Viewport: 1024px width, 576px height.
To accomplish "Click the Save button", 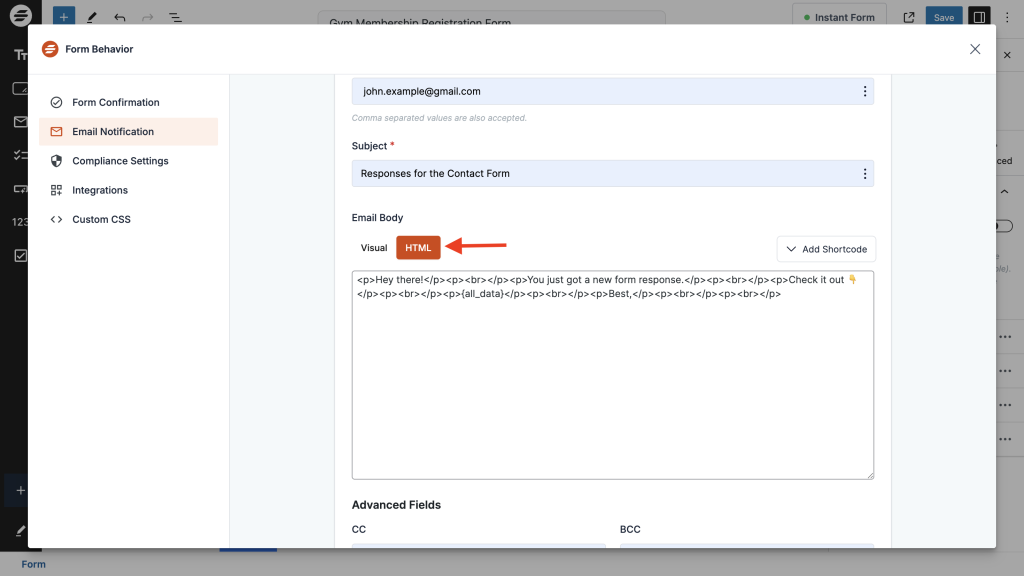I will point(944,17).
